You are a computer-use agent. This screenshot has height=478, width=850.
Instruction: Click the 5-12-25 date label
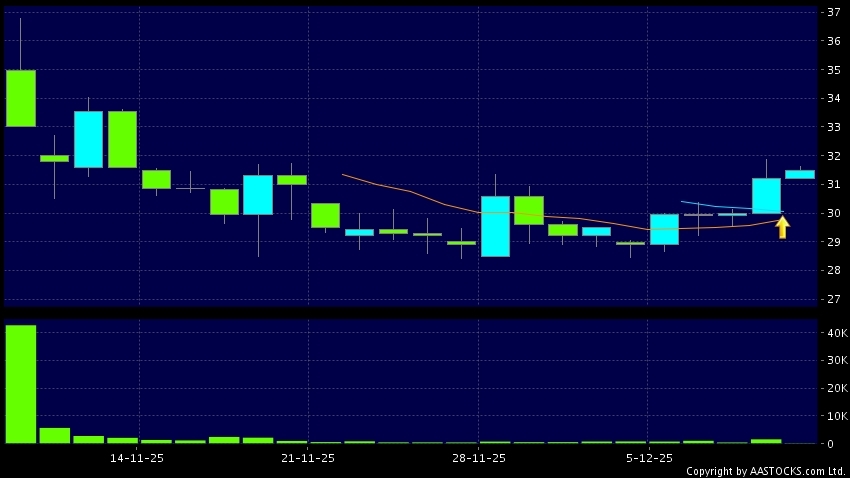649,458
